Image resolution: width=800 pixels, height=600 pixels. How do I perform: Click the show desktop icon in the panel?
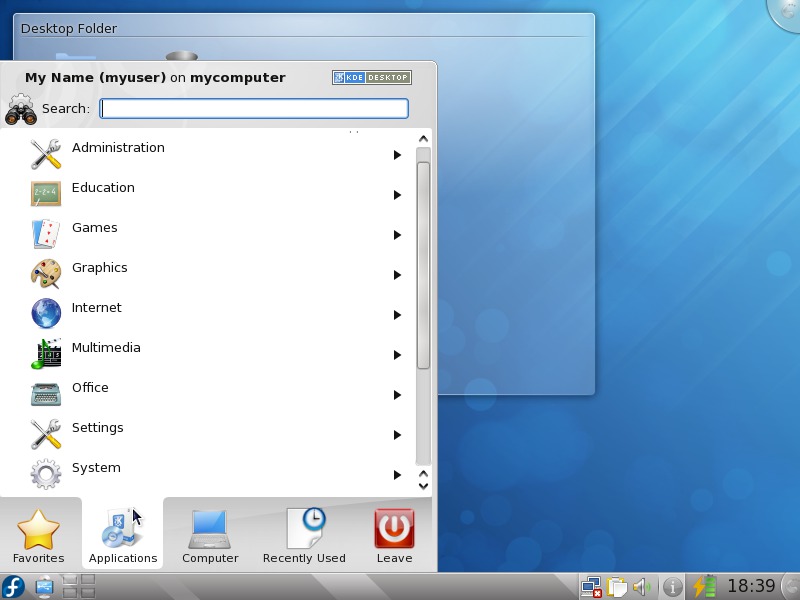coord(45,587)
